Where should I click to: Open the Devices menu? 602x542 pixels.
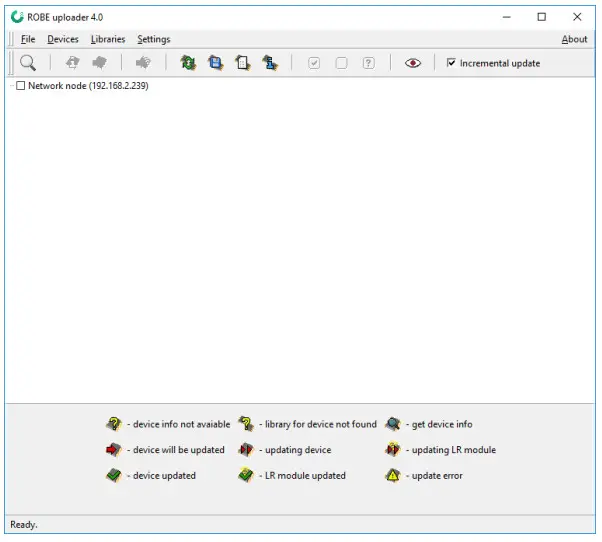point(63,39)
